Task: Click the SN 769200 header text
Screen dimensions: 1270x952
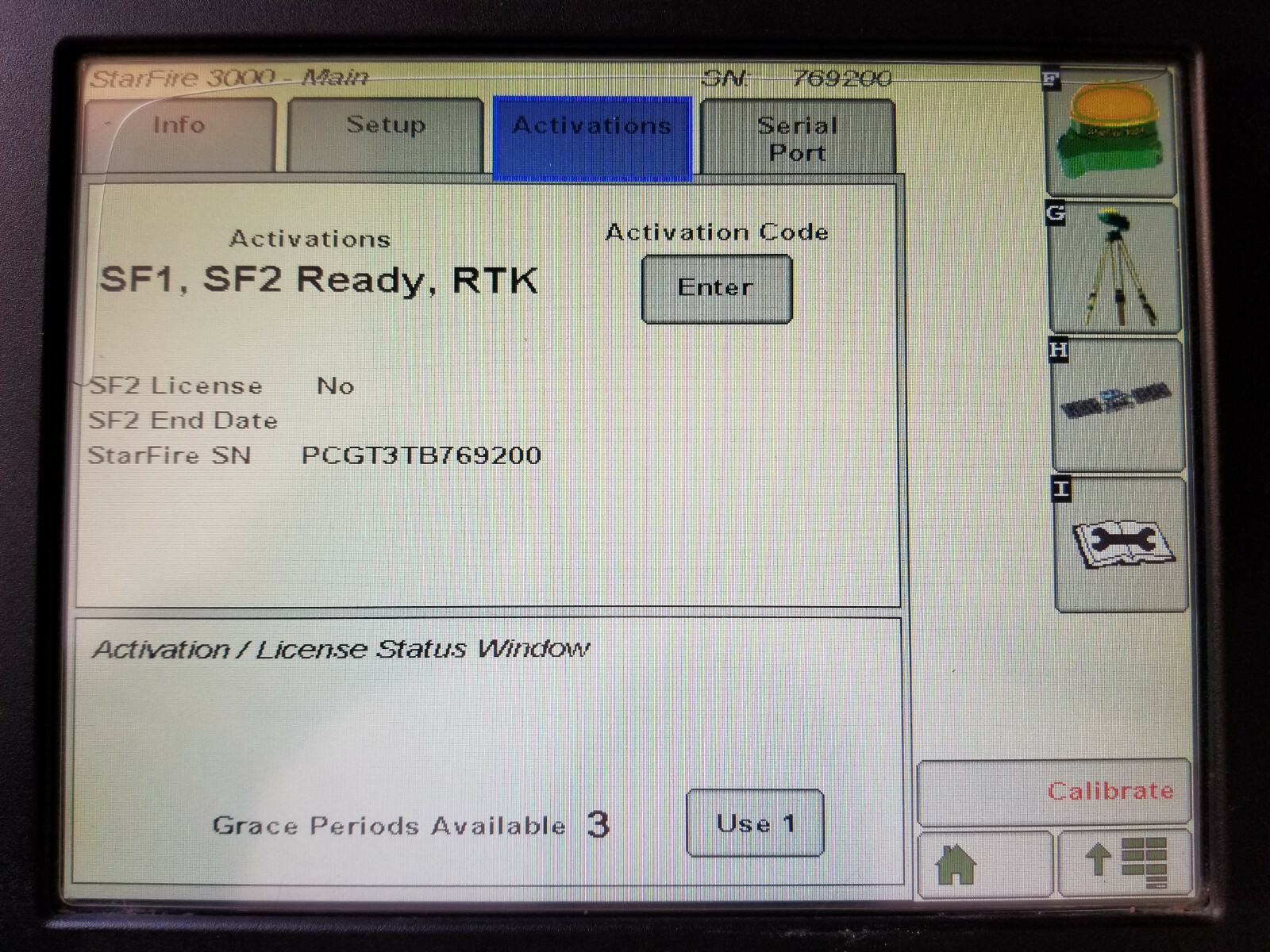Action: click(x=796, y=78)
